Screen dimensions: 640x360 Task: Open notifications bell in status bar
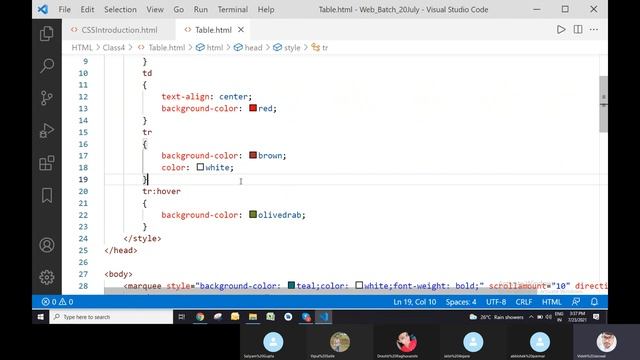pyautogui.click(x=594, y=302)
